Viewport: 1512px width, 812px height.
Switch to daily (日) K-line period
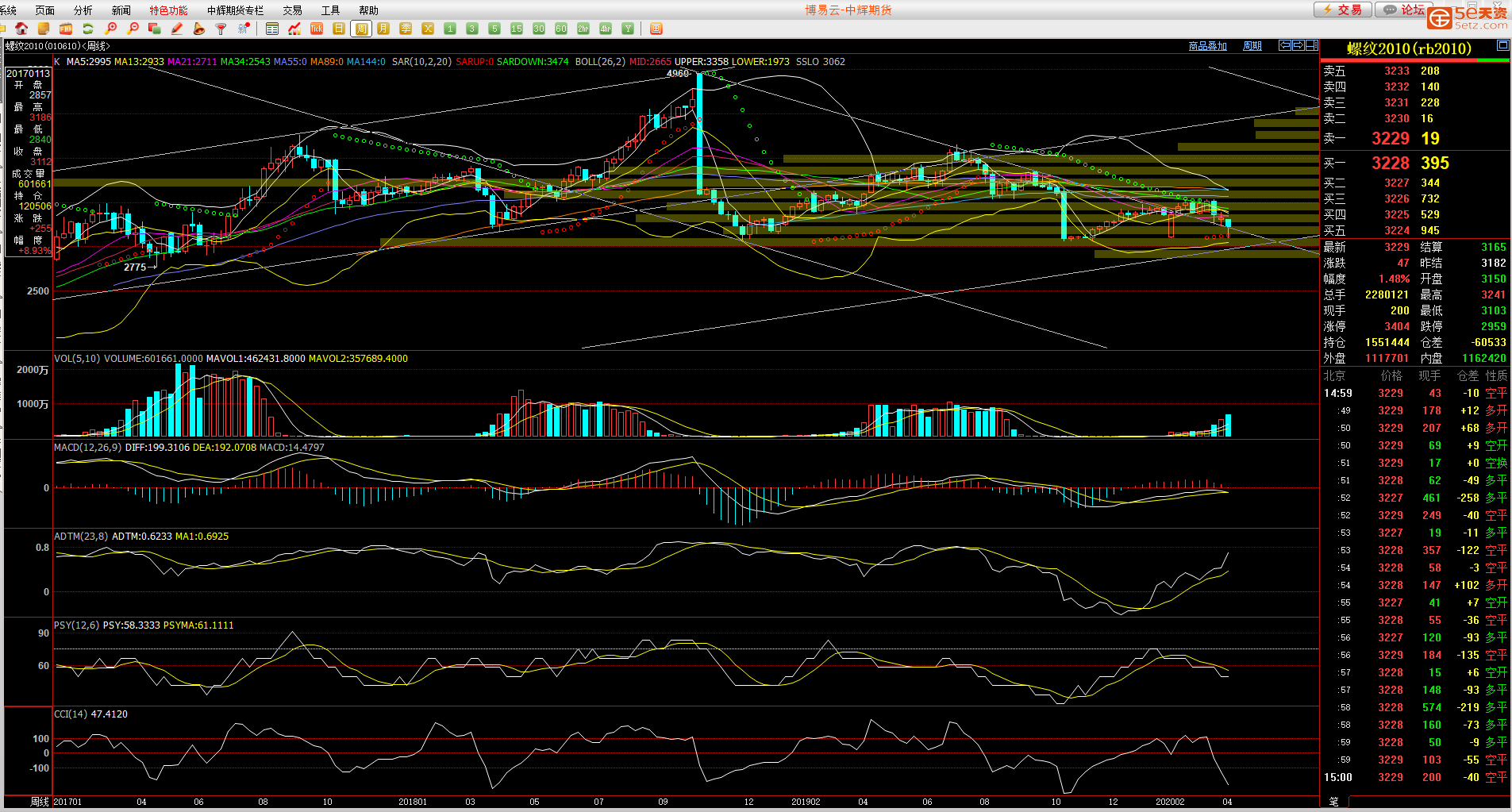339,29
